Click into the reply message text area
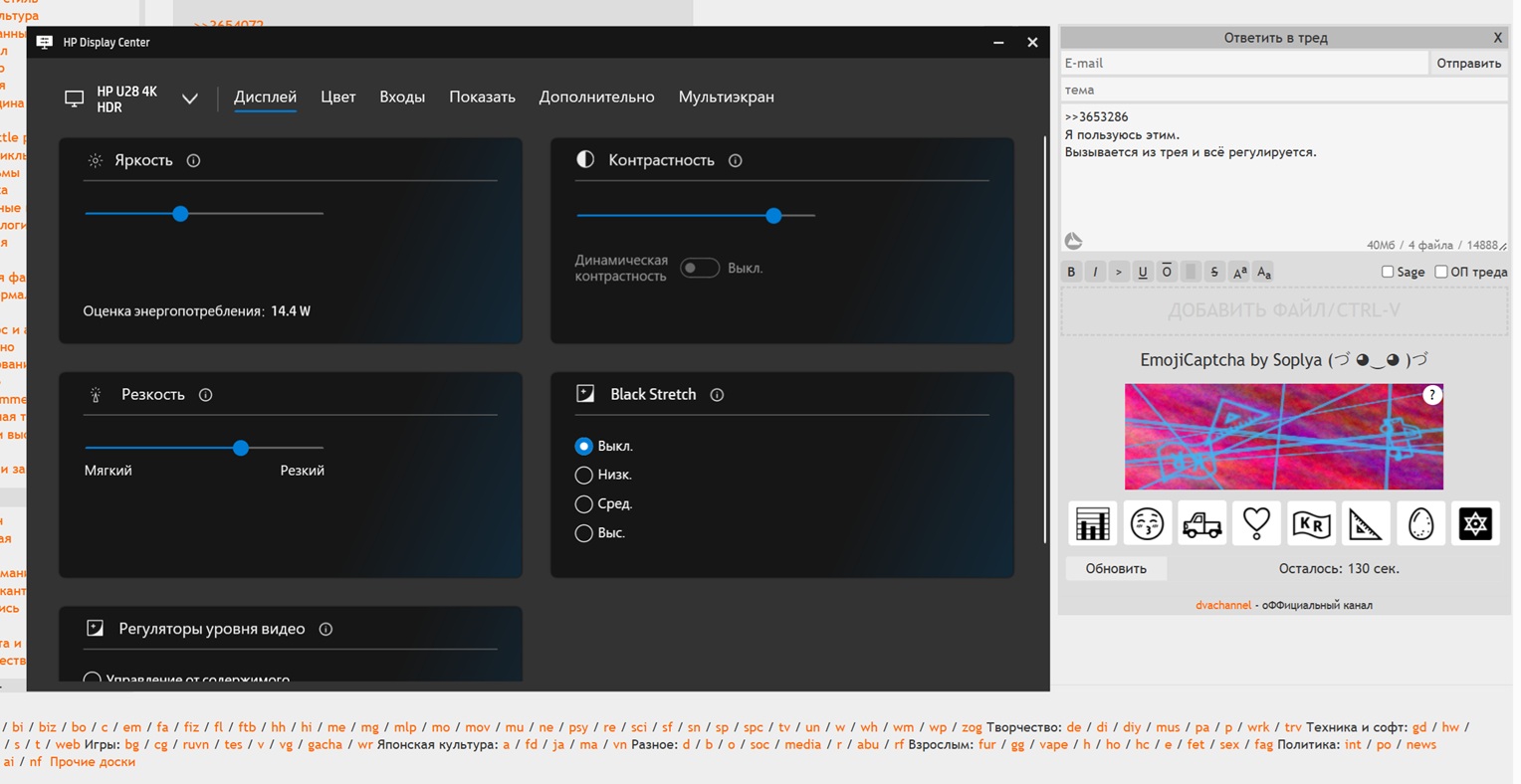Image resolution: width=1521 pixels, height=784 pixels. [x=1284, y=177]
